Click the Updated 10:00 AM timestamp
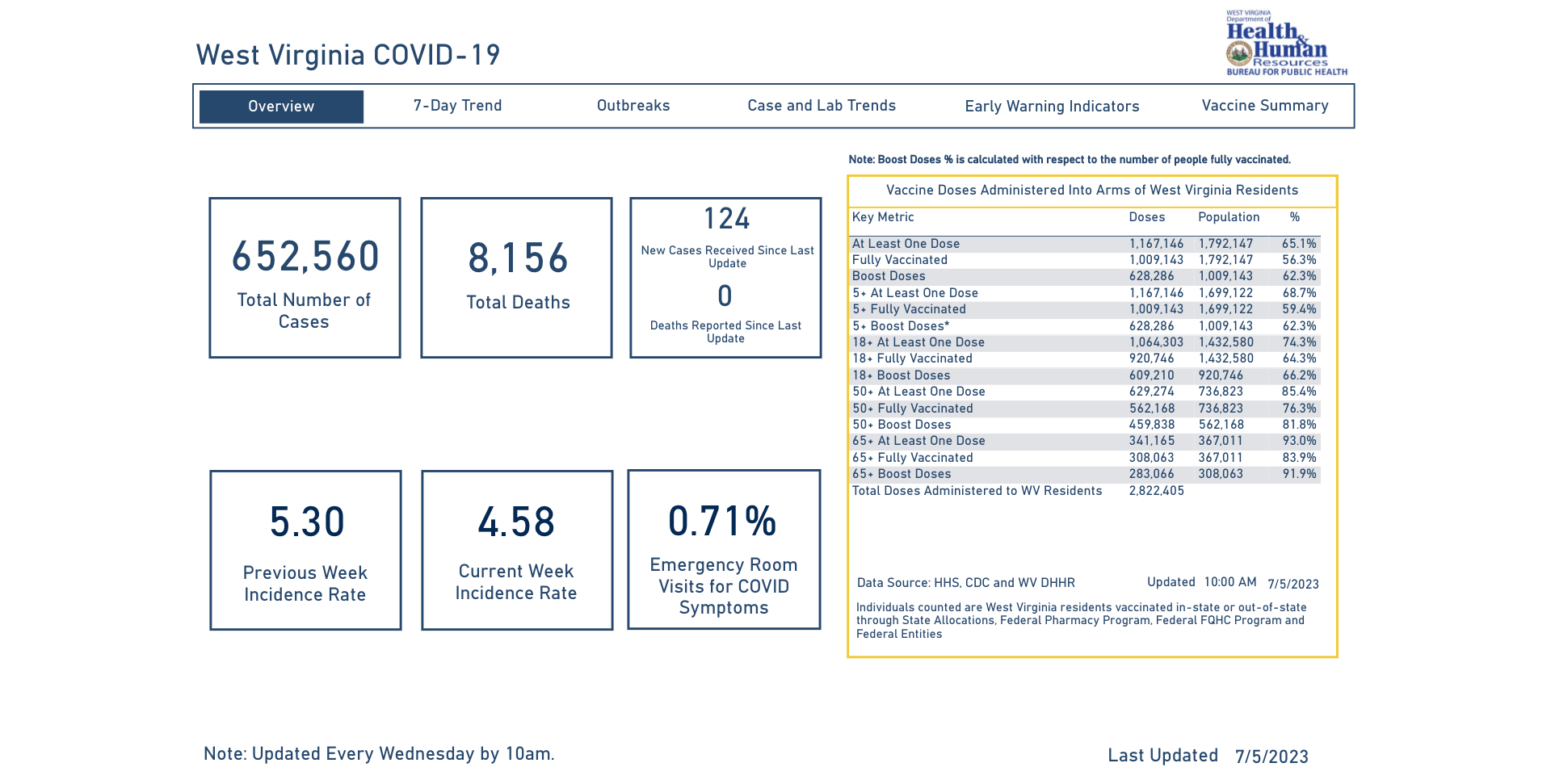Screen dimensions: 1551x784 tap(1201, 582)
